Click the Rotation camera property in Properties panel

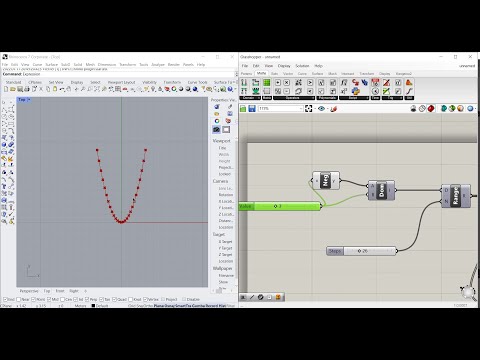(x=226, y=195)
